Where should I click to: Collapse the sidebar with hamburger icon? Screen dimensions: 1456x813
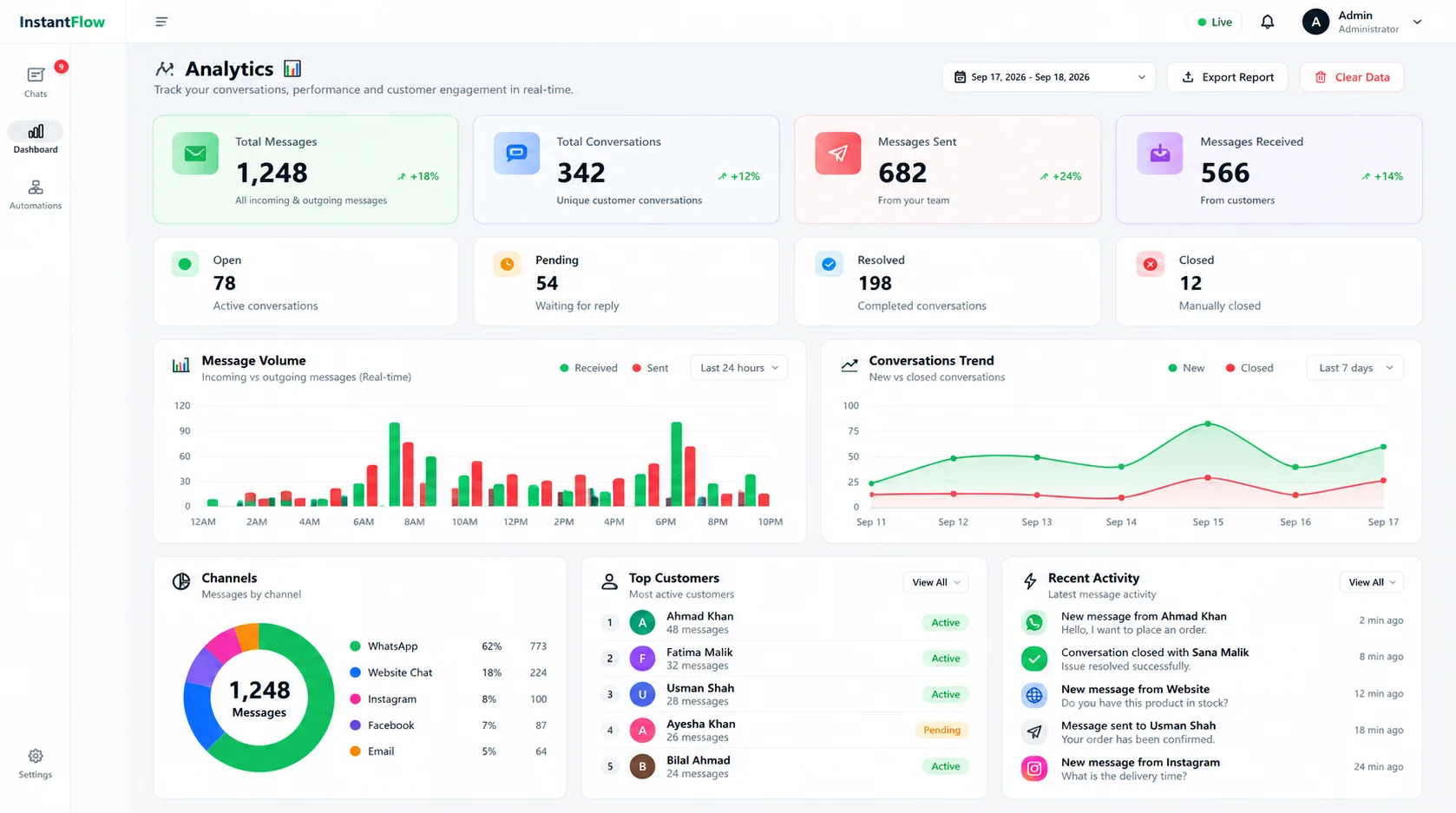[x=161, y=22]
